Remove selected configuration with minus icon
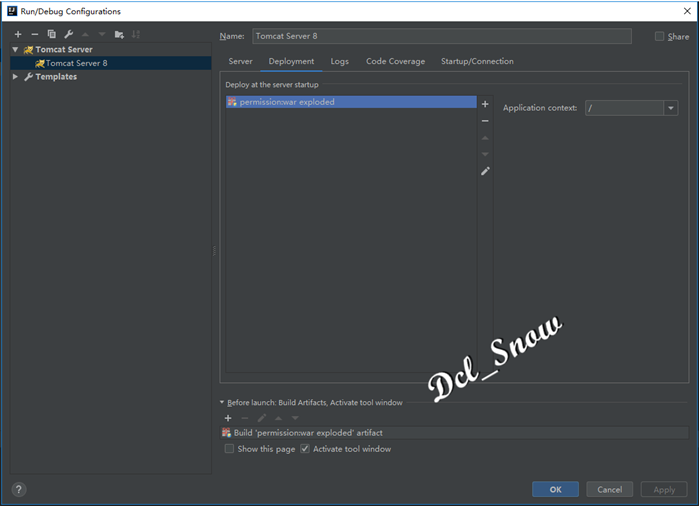 tap(35, 34)
